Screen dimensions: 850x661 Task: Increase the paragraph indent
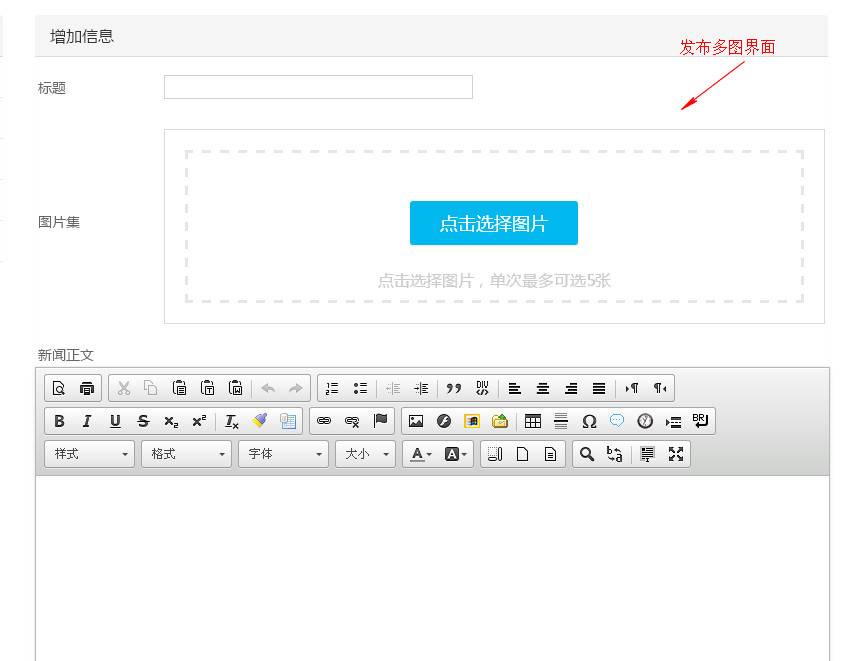pos(421,388)
